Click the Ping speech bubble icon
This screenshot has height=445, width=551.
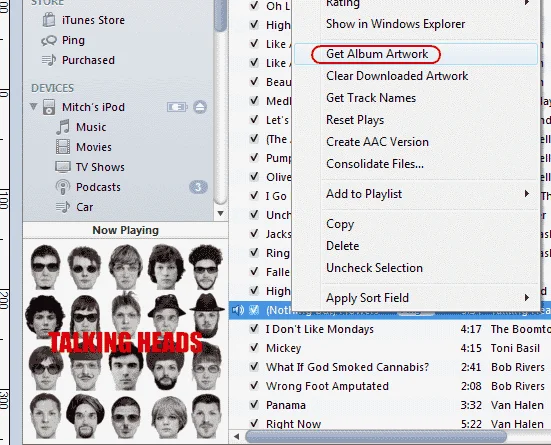[48, 40]
